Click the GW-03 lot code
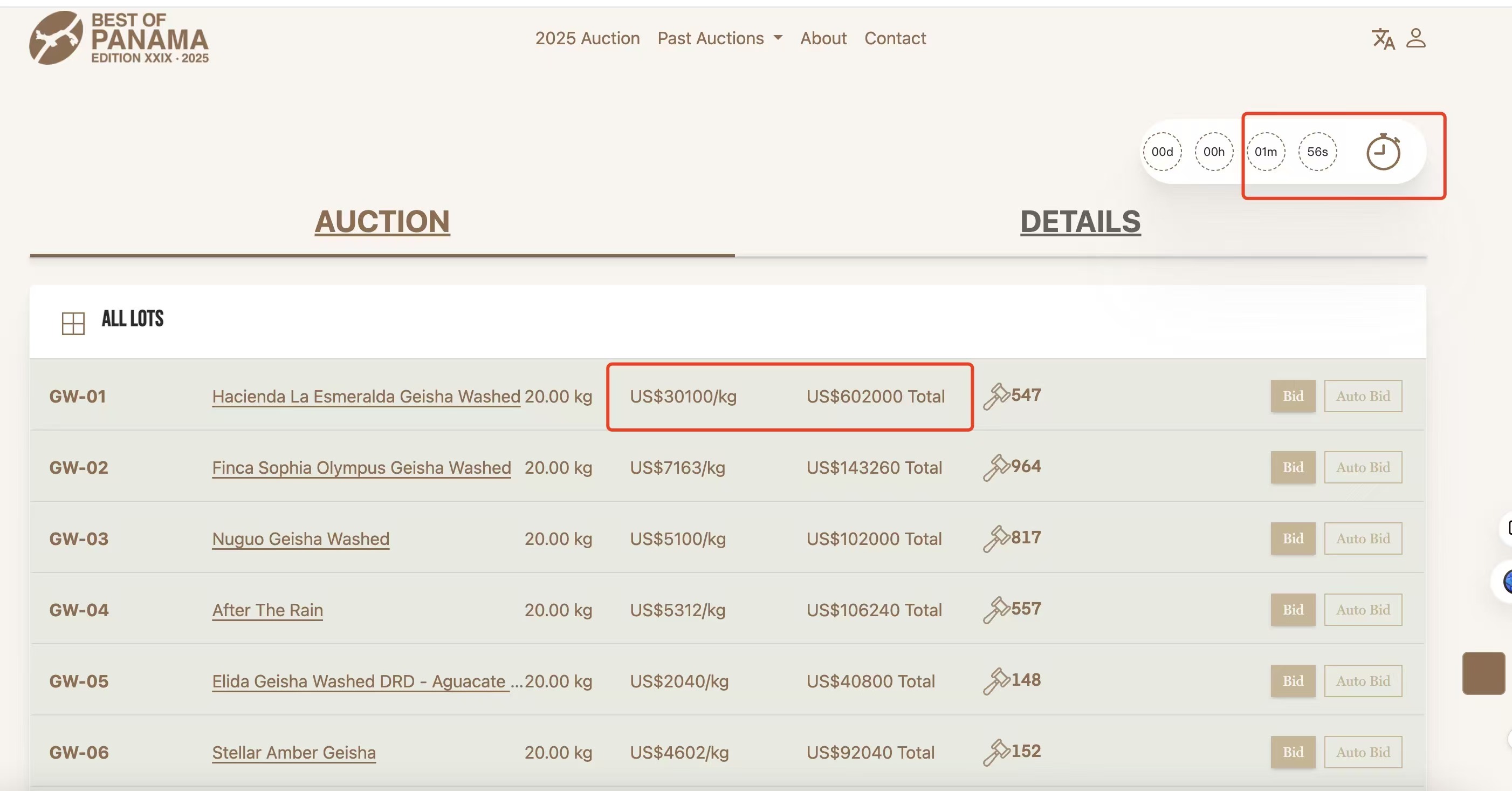Screen dimensions: 1512x791 [x=79, y=538]
